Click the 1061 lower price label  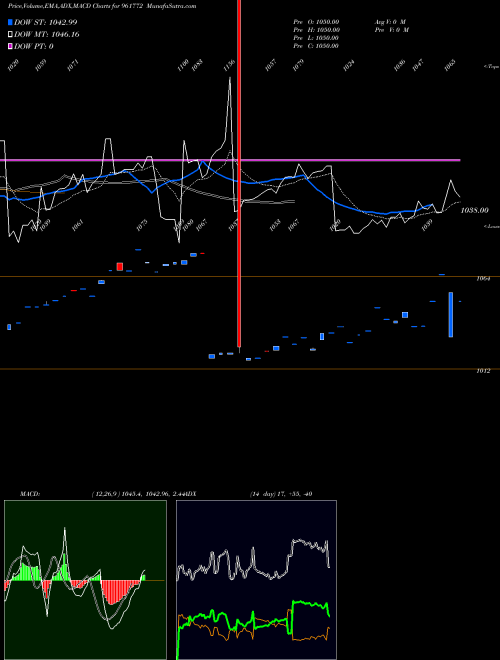coord(77,225)
